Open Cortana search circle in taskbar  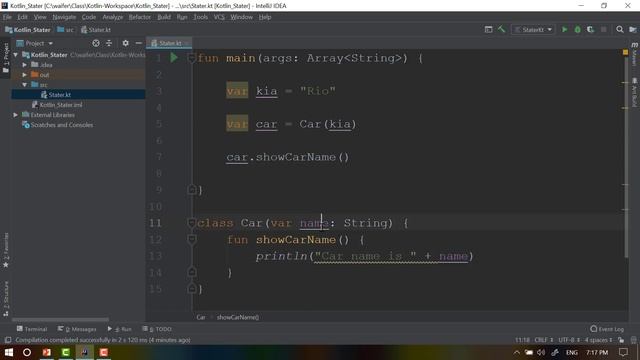point(27,352)
